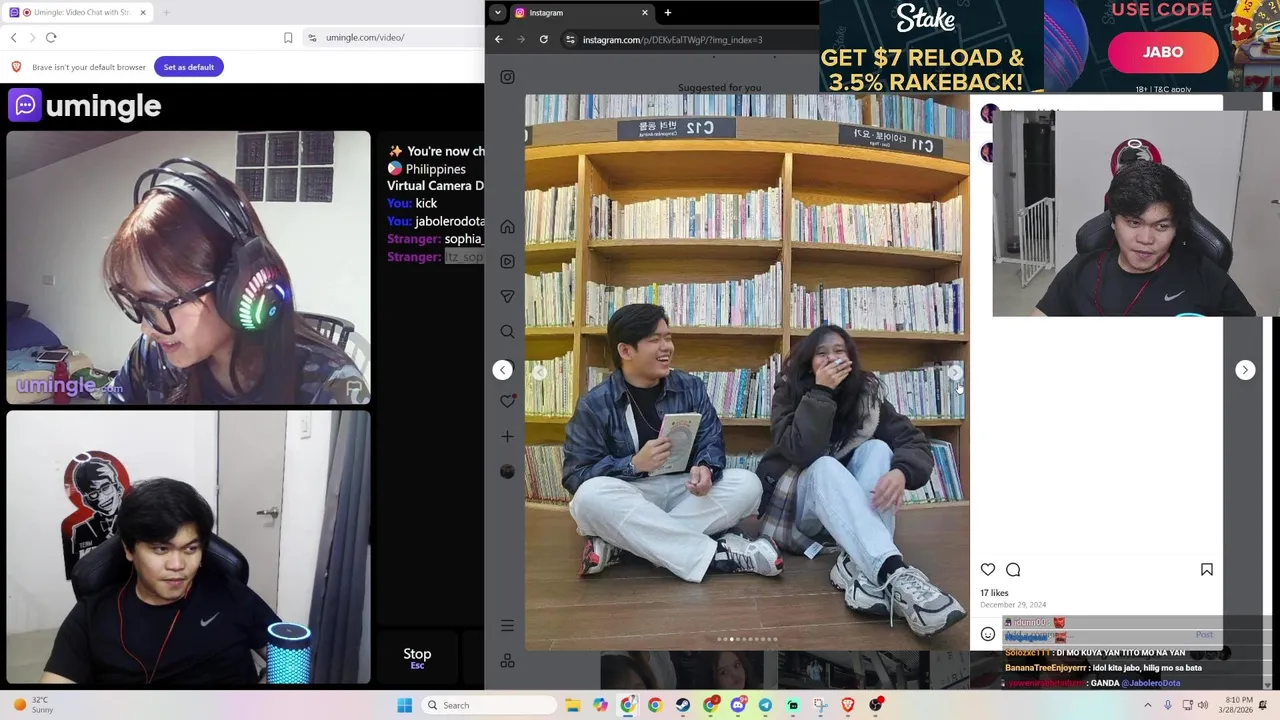1280x720 pixels.
Task: Click 17 likes count on post
Action: [x=994, y=593]
